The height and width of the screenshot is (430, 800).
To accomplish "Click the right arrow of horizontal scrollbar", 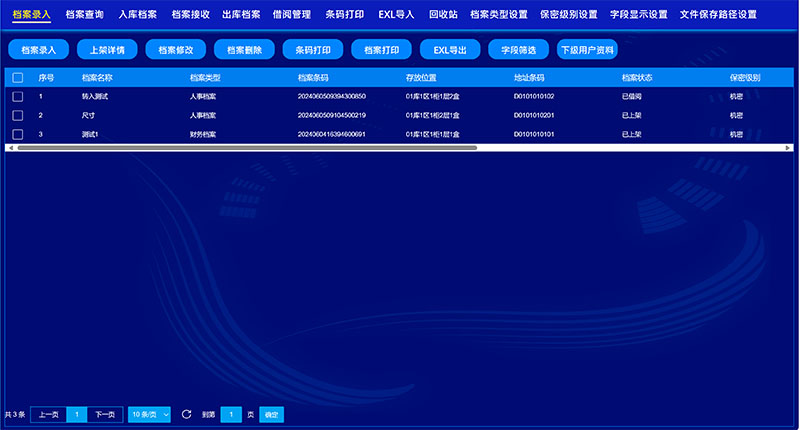I will (x=790, y=147).
